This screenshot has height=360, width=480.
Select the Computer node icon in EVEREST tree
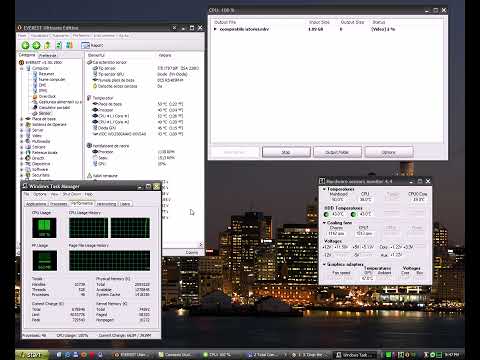[x=29, y=68]
